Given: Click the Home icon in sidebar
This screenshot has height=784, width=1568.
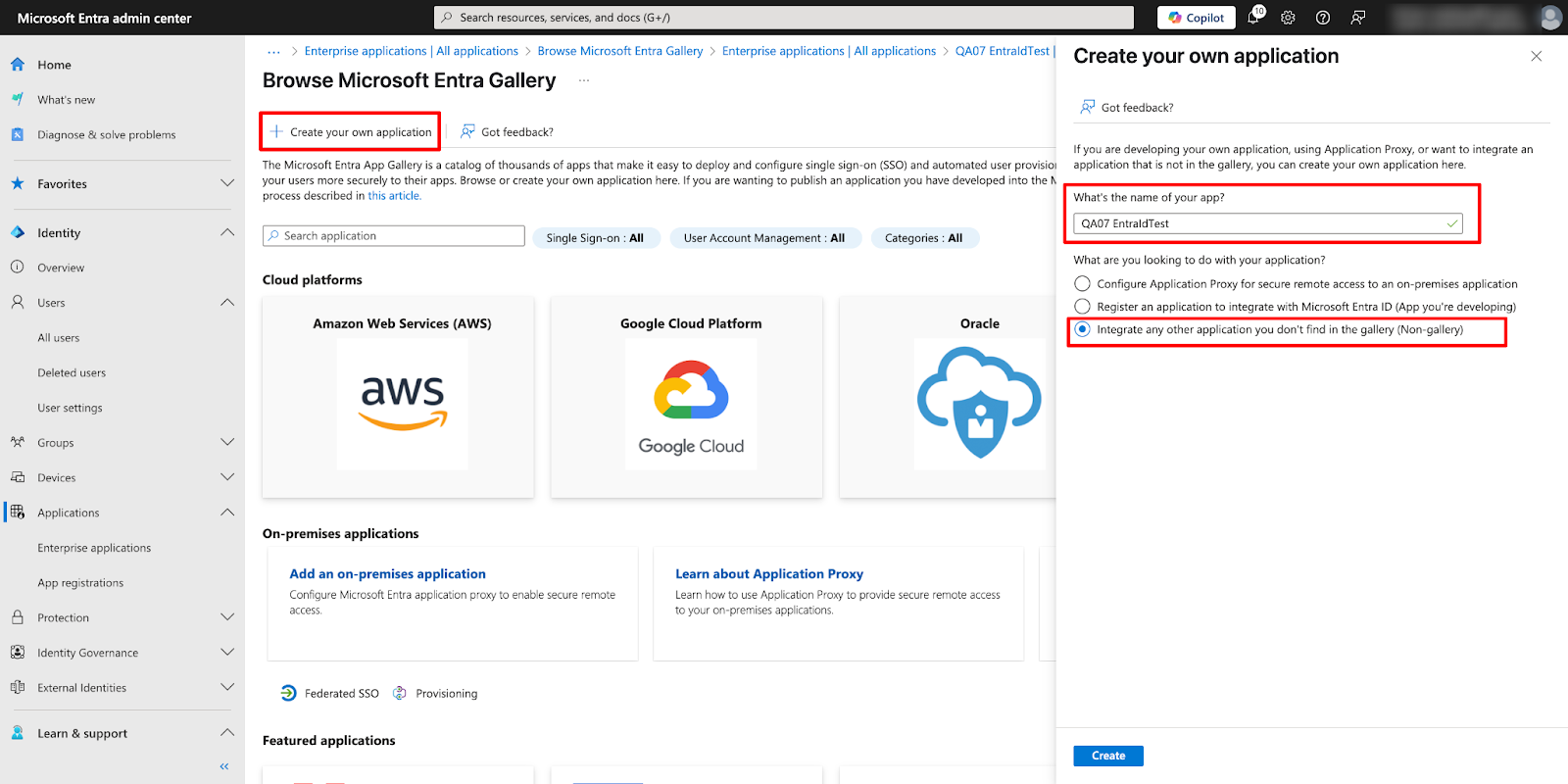Looking at the screenshot, I should tap(18, 65).
